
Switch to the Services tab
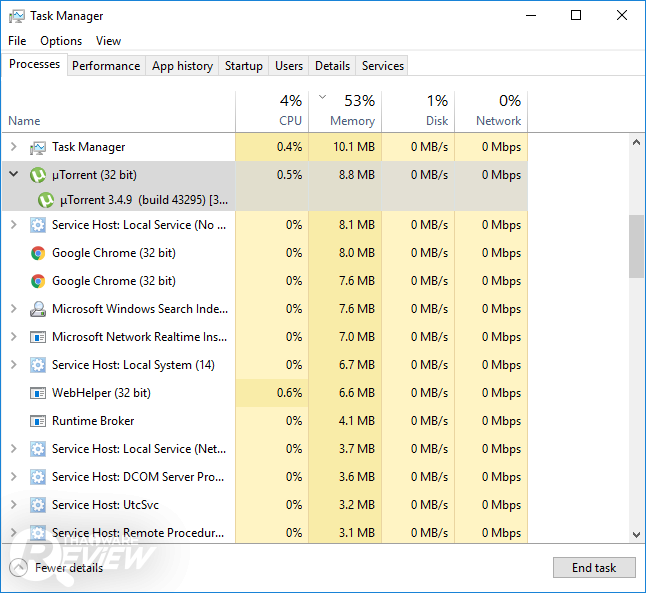382,66
